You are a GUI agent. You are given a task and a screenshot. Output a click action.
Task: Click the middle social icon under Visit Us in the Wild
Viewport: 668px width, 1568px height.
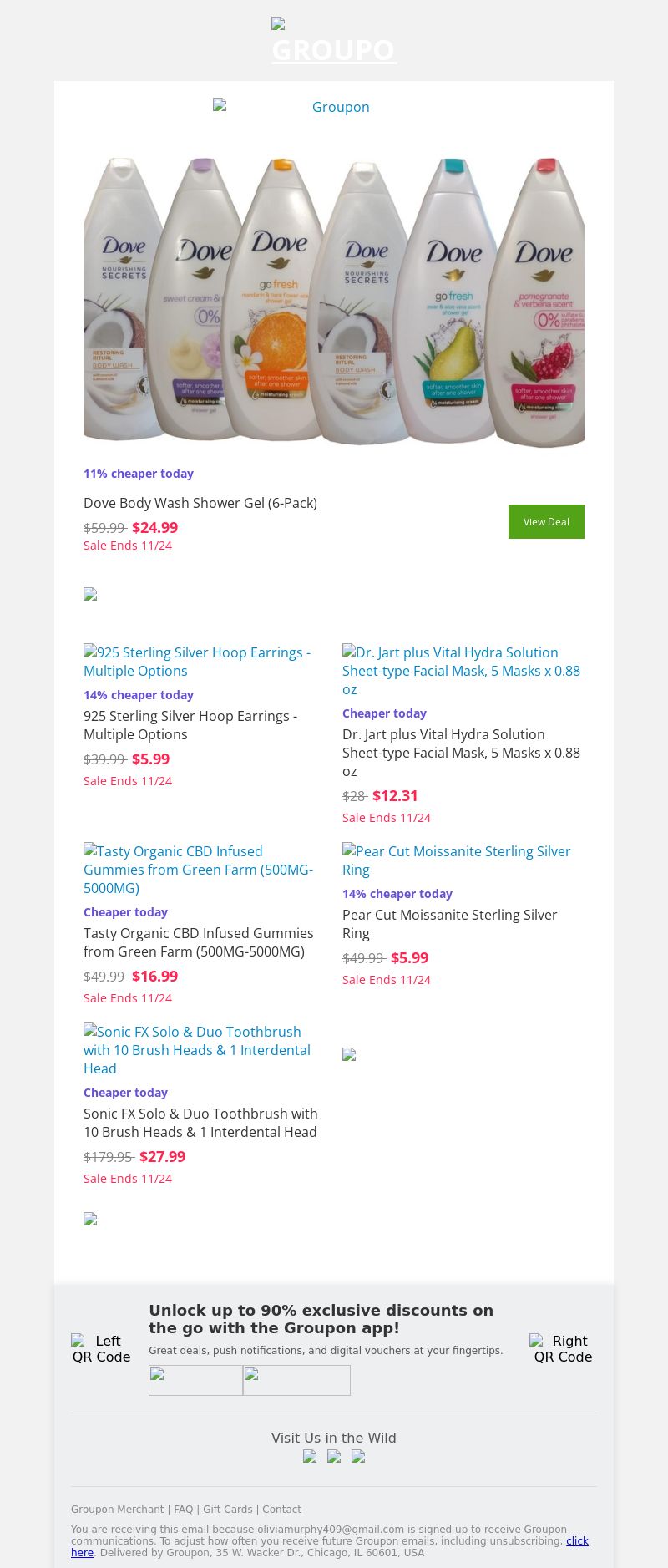pos(334,1456)
